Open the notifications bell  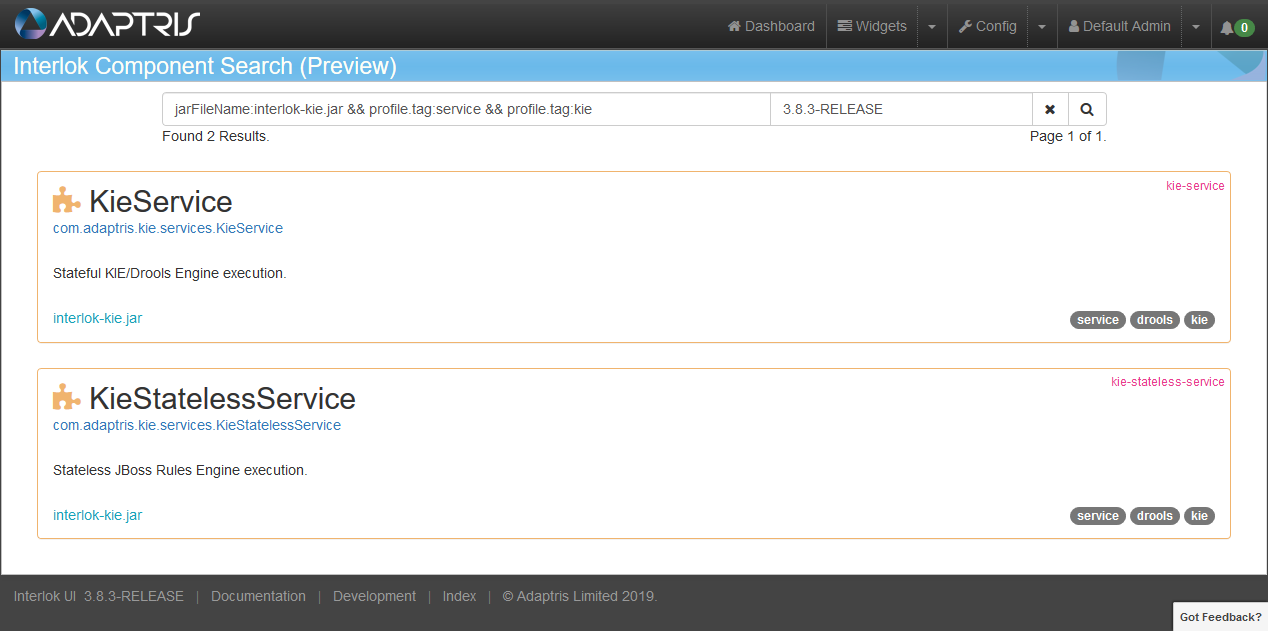click(1237, 27)
